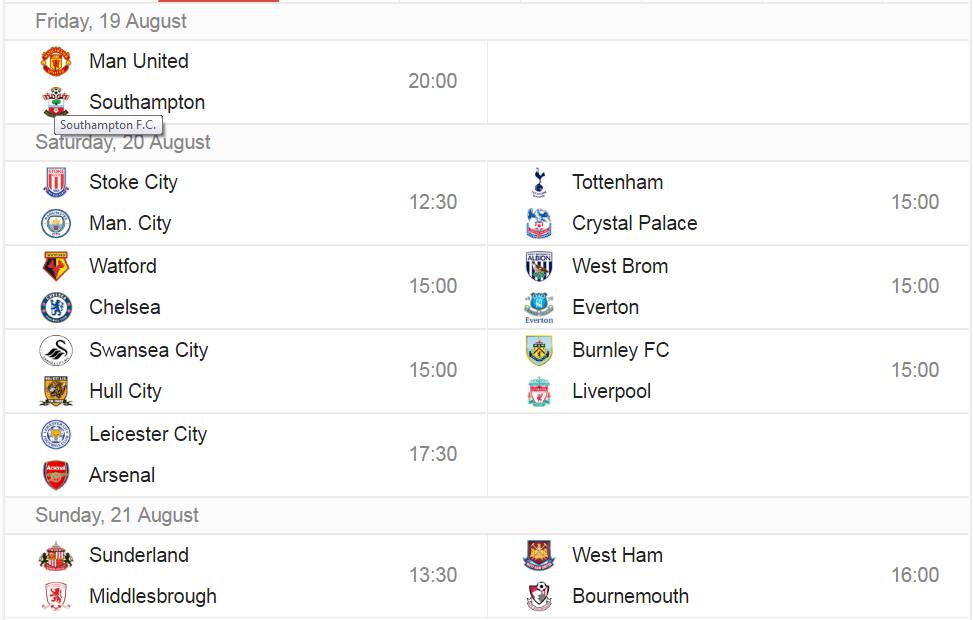This screenshot has height=620, width=973.
Task: Click the West Ham club crest
Action: (x=539, y=555)
